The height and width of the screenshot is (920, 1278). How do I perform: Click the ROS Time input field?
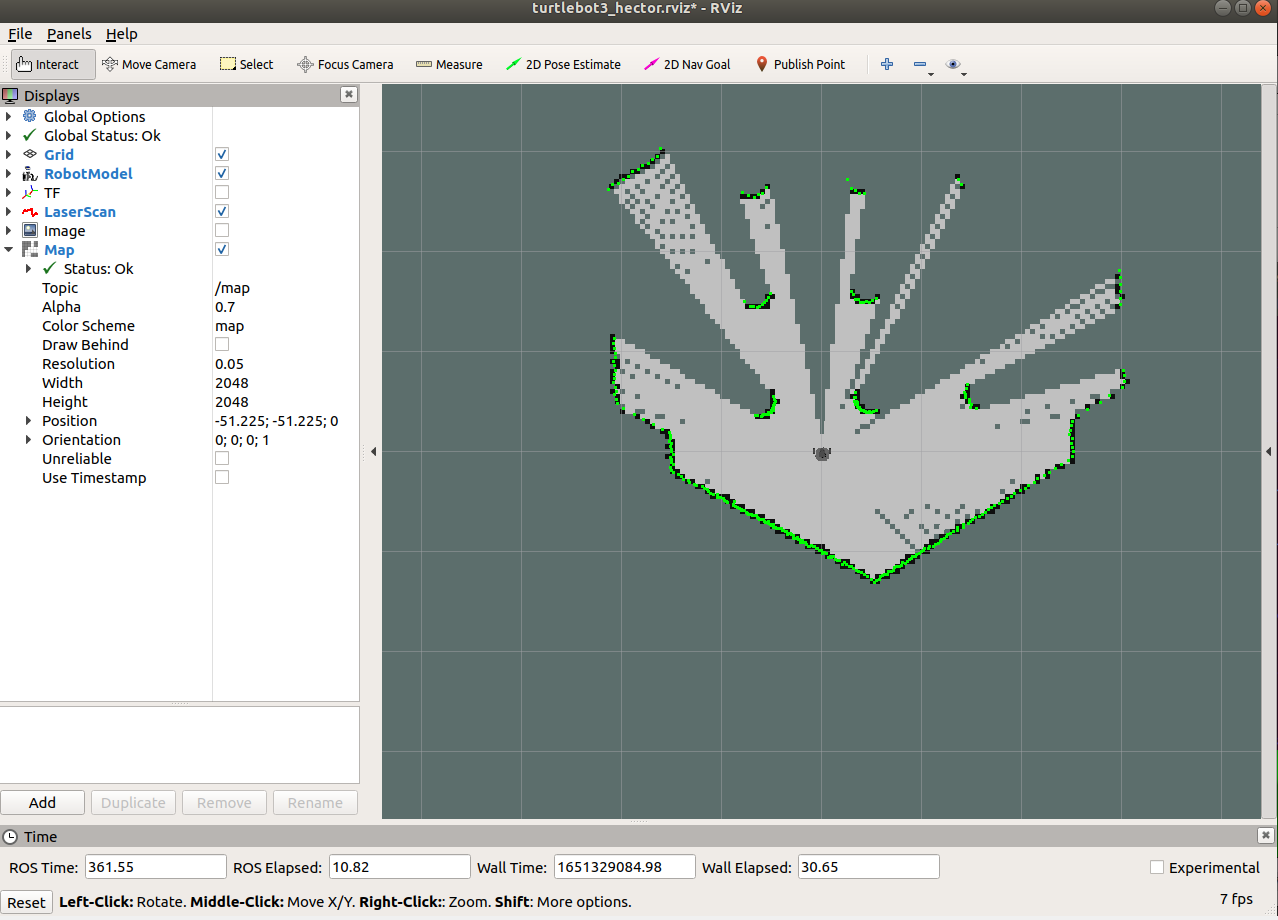(155, 866)
